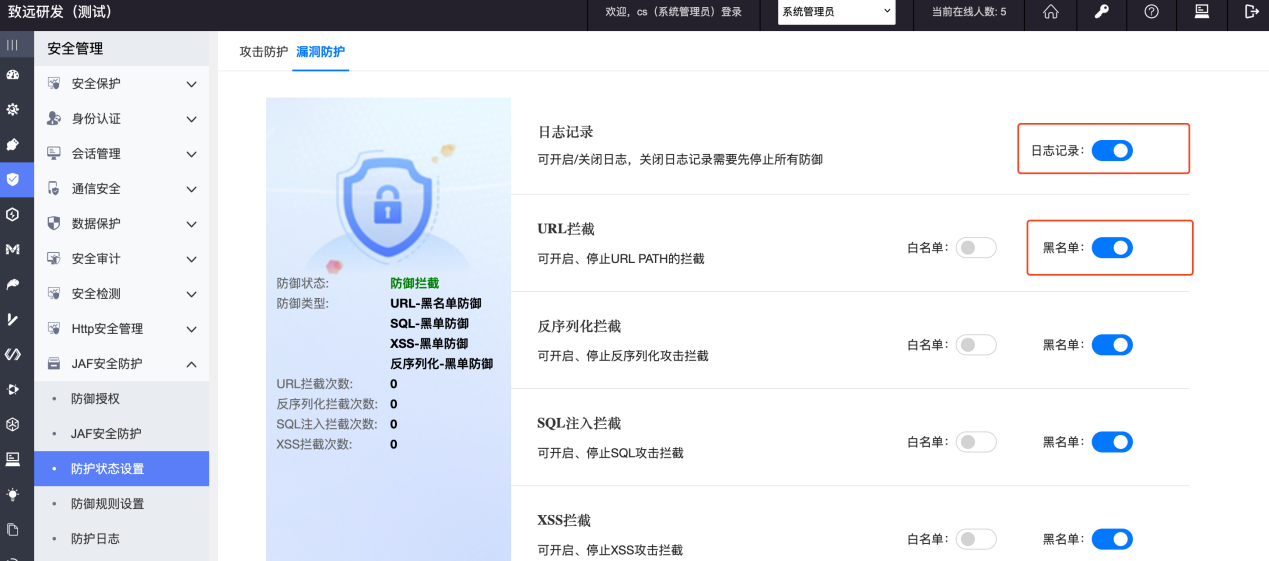
Task: Click the green 防御拦截 status text
Action: [x=414, y=284]
